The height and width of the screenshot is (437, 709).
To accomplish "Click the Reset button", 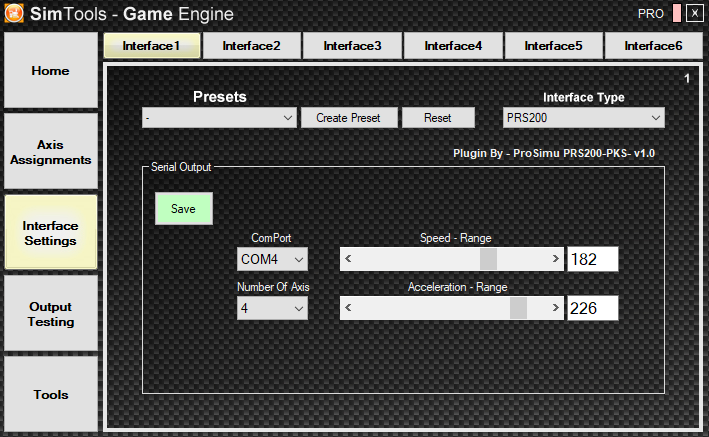I will tap(438, 118).
